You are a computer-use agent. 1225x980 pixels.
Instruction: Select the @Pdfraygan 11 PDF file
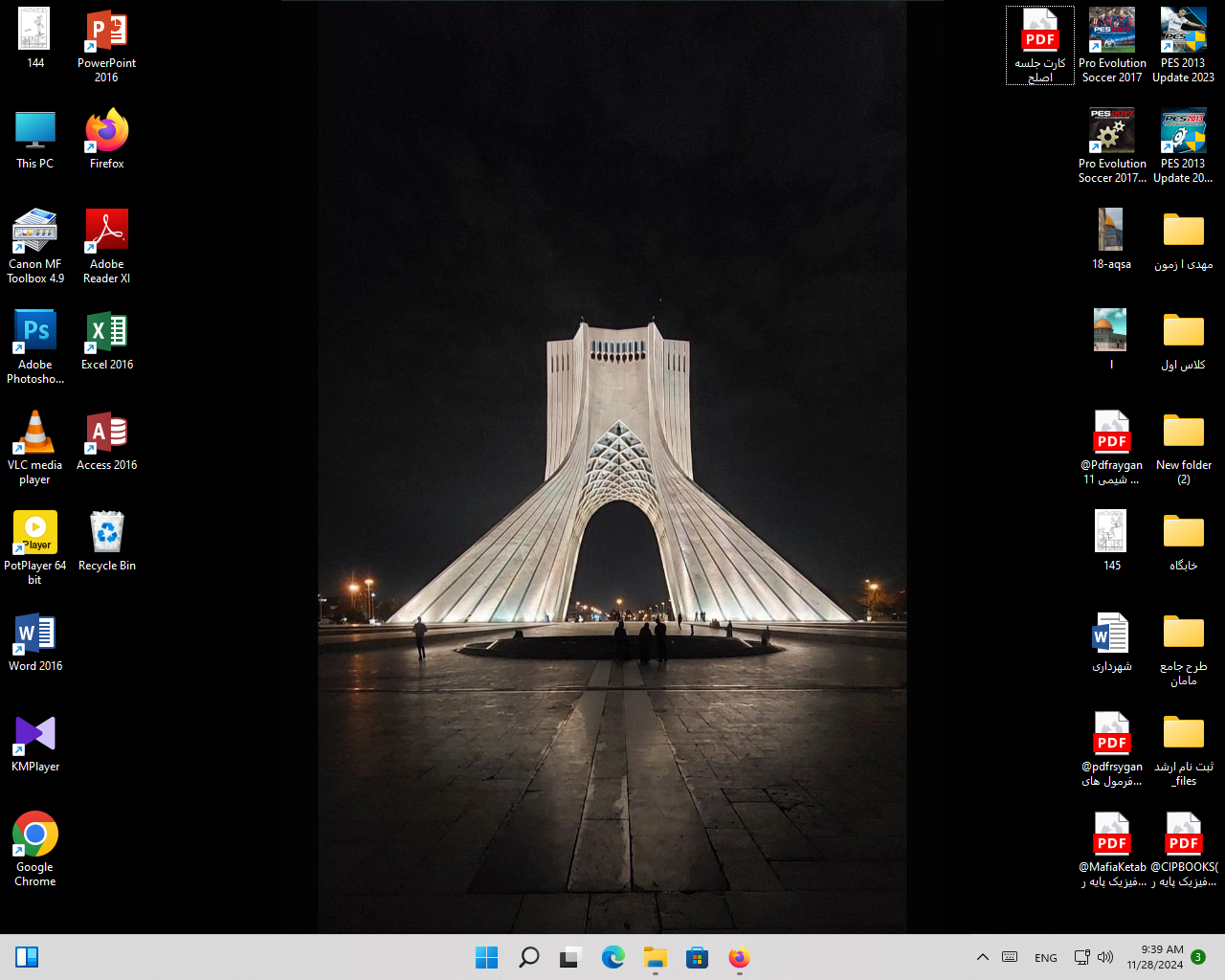coord(1112,447)
